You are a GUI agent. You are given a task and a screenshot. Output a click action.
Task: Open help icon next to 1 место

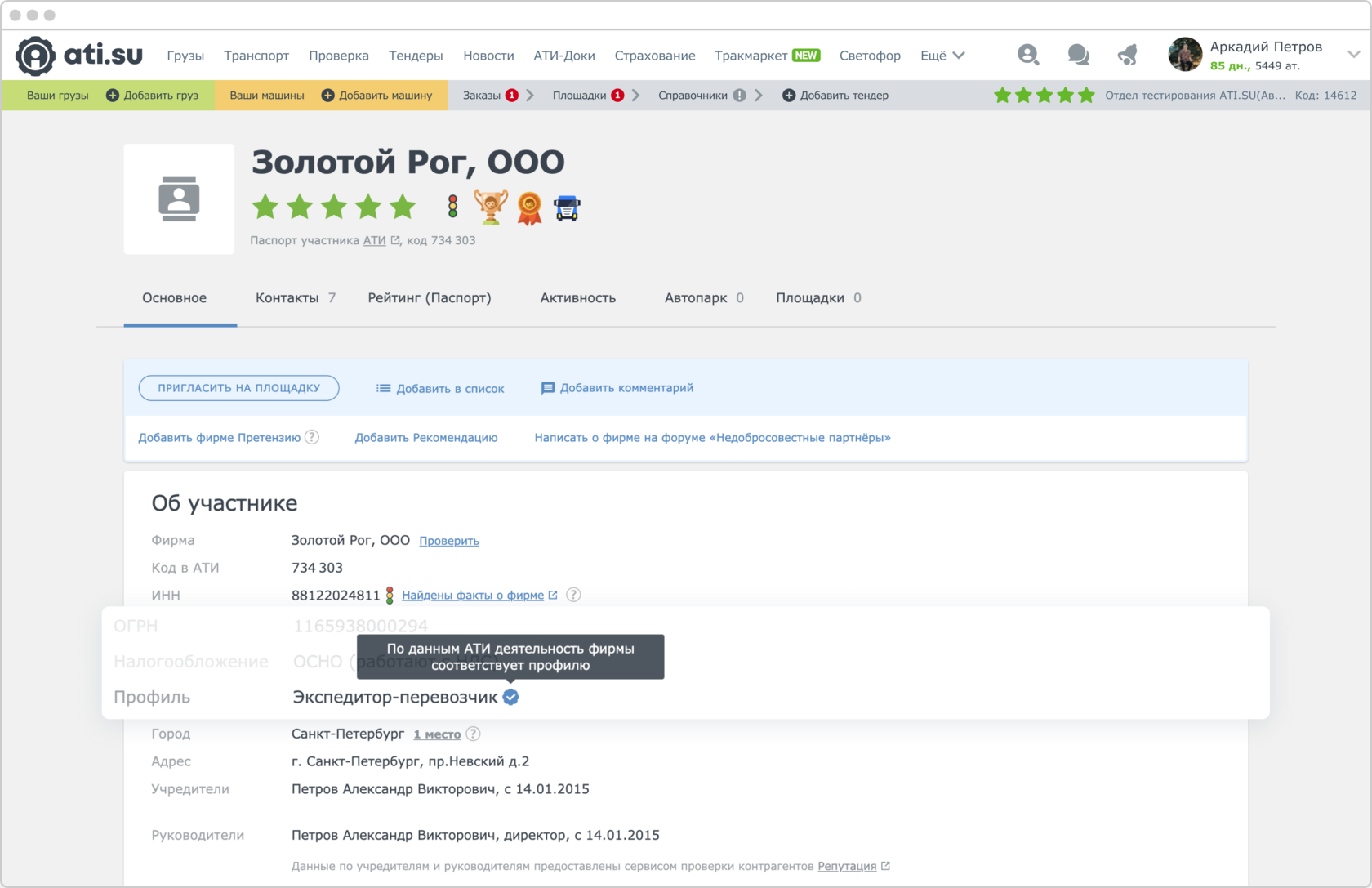pyautogui.click(x=473, y=734)
